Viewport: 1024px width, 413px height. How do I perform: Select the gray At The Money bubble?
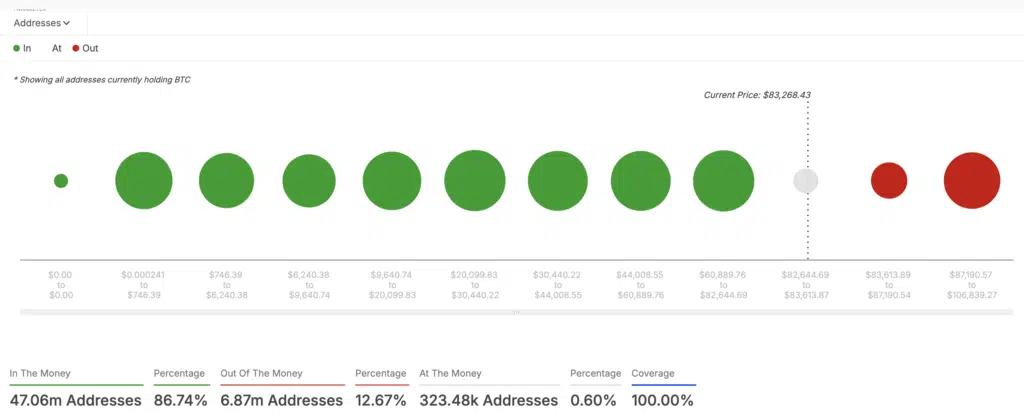pyautogui.click(x=806, y=181)
